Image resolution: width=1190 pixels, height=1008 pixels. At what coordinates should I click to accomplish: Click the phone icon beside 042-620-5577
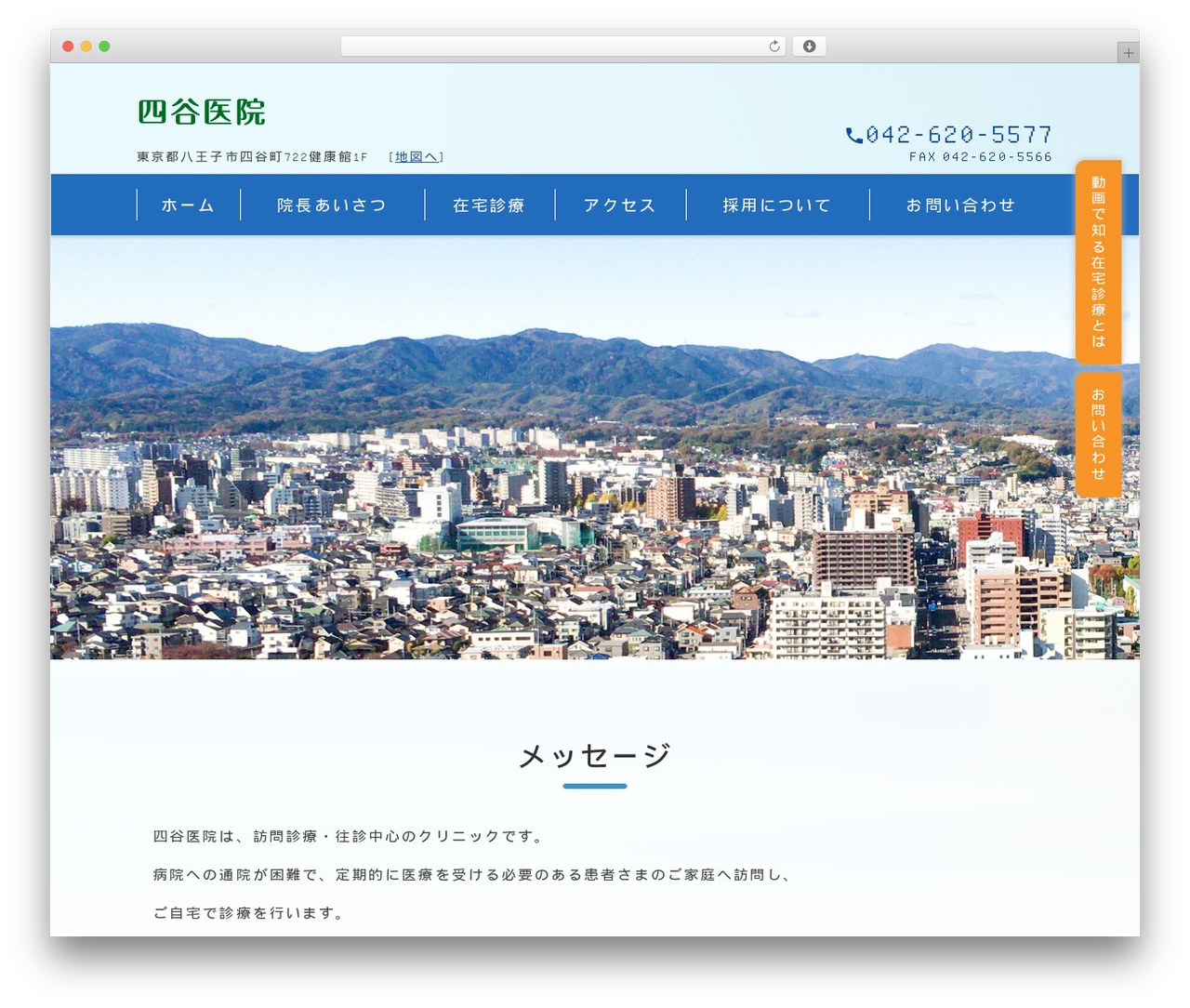point(853,136)
